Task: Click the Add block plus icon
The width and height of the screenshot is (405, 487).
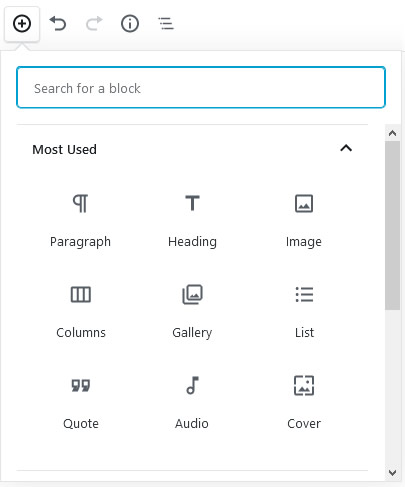Action: coord(22,24)
